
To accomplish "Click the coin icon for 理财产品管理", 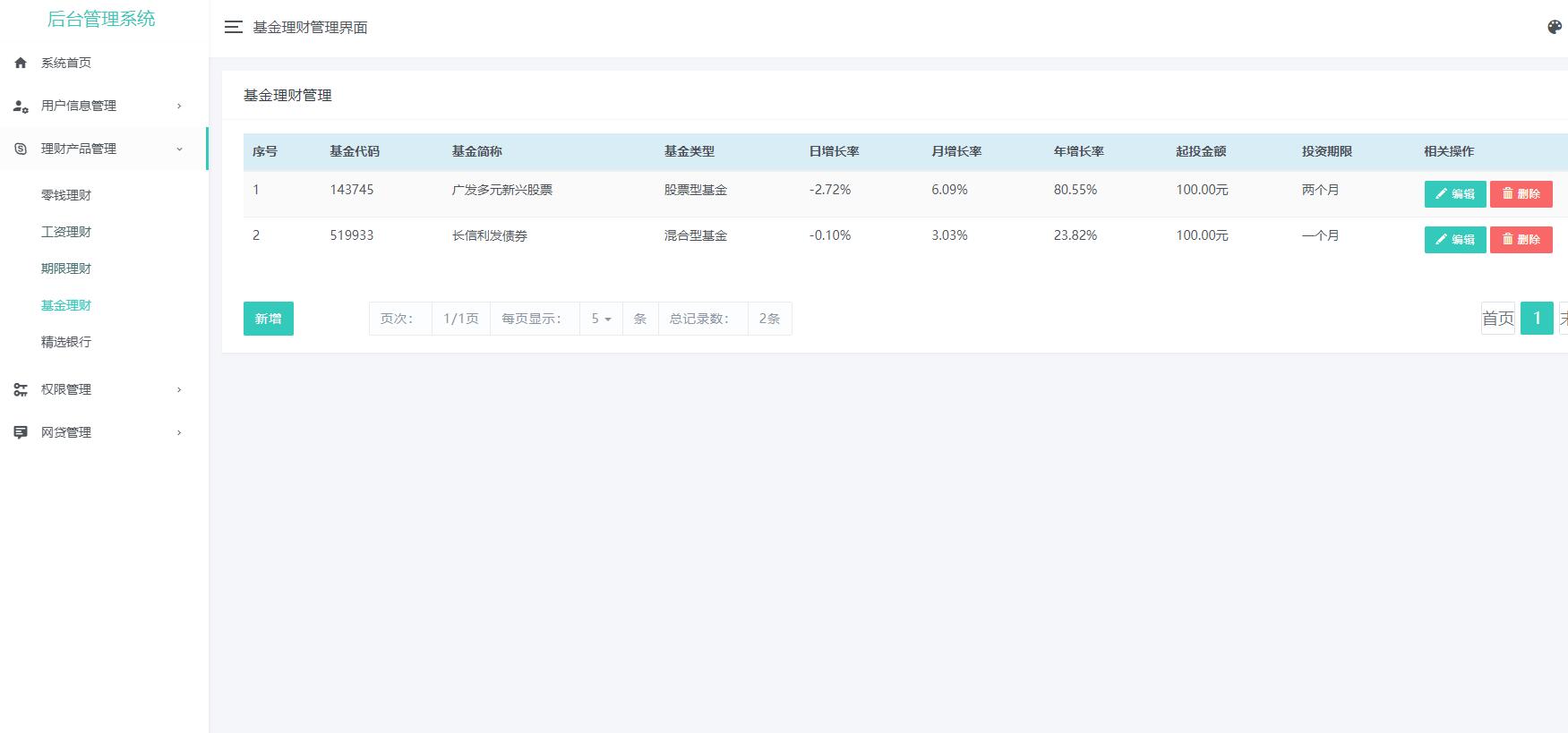I will (x=21, y=149).
